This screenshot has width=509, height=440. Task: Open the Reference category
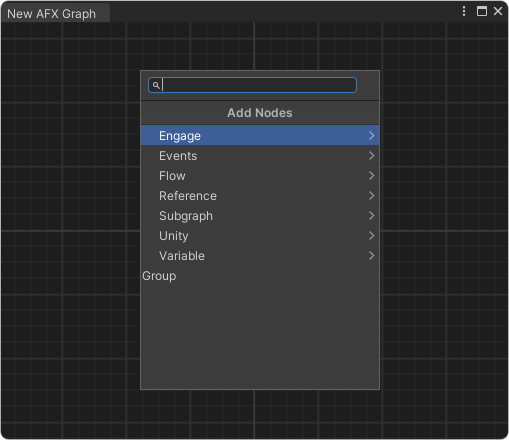pos(260,196)
